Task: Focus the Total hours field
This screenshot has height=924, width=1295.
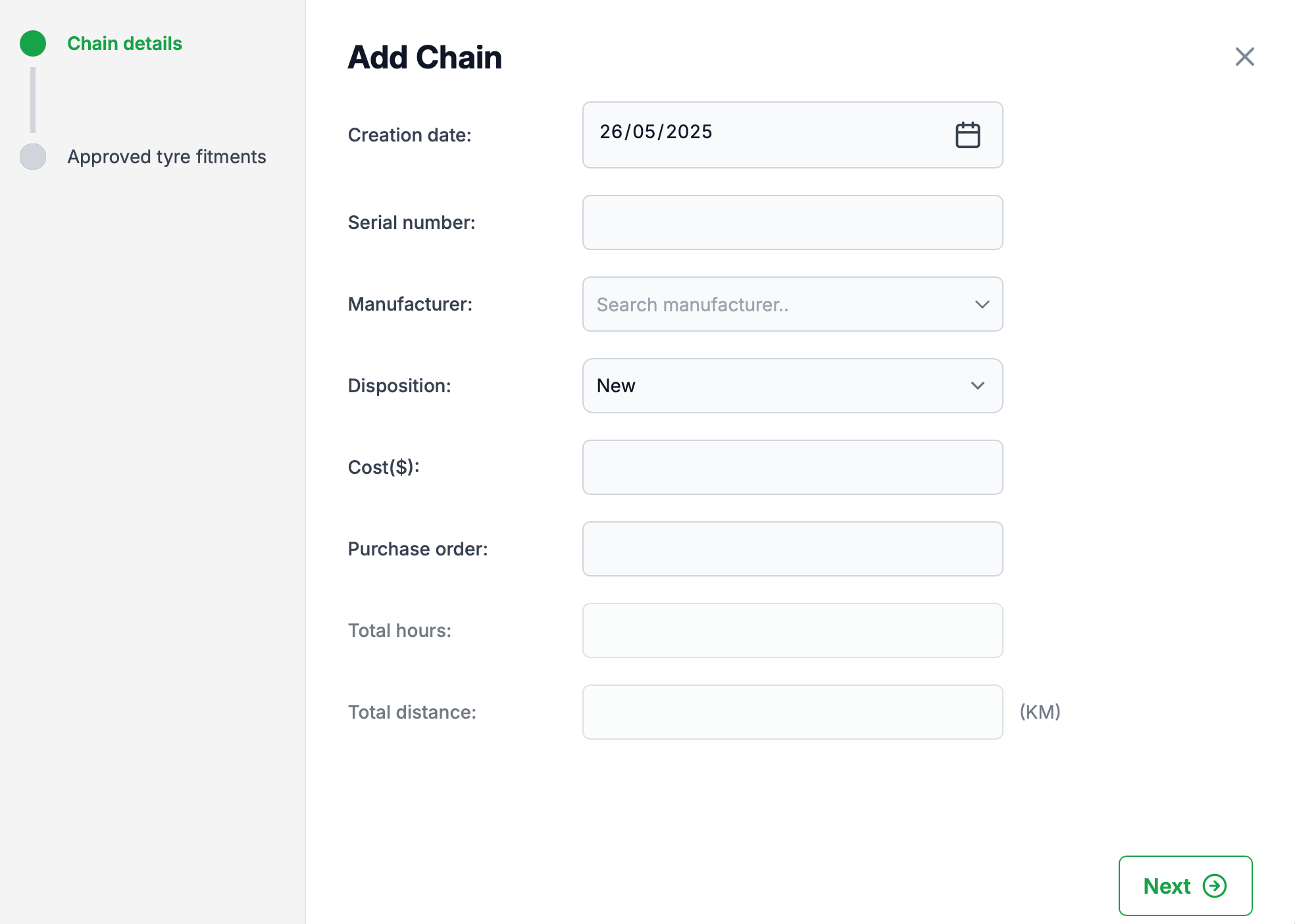Action: point(792,630)
